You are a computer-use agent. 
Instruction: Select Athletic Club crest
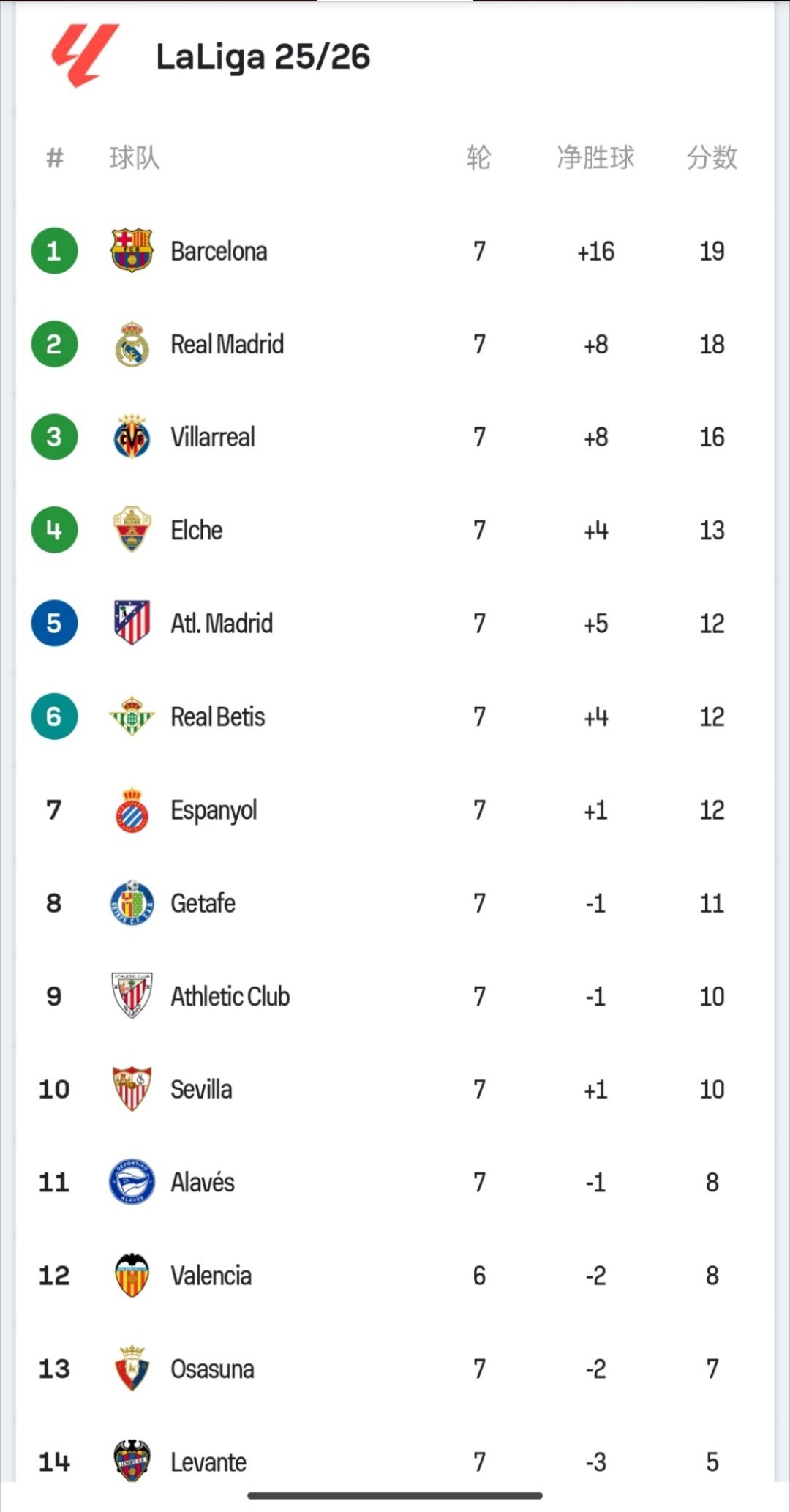(x=132, y=995)
